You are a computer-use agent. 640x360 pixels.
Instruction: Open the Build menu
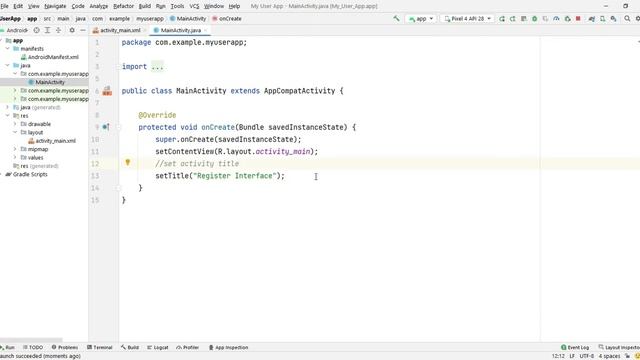(x=145, y=6)
